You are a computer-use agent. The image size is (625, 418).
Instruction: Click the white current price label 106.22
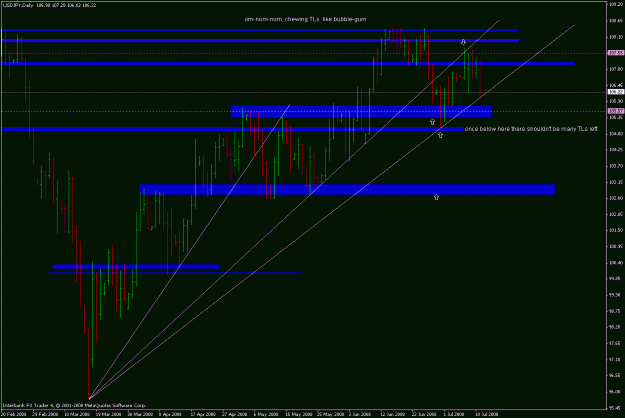[x=616, y=92]
